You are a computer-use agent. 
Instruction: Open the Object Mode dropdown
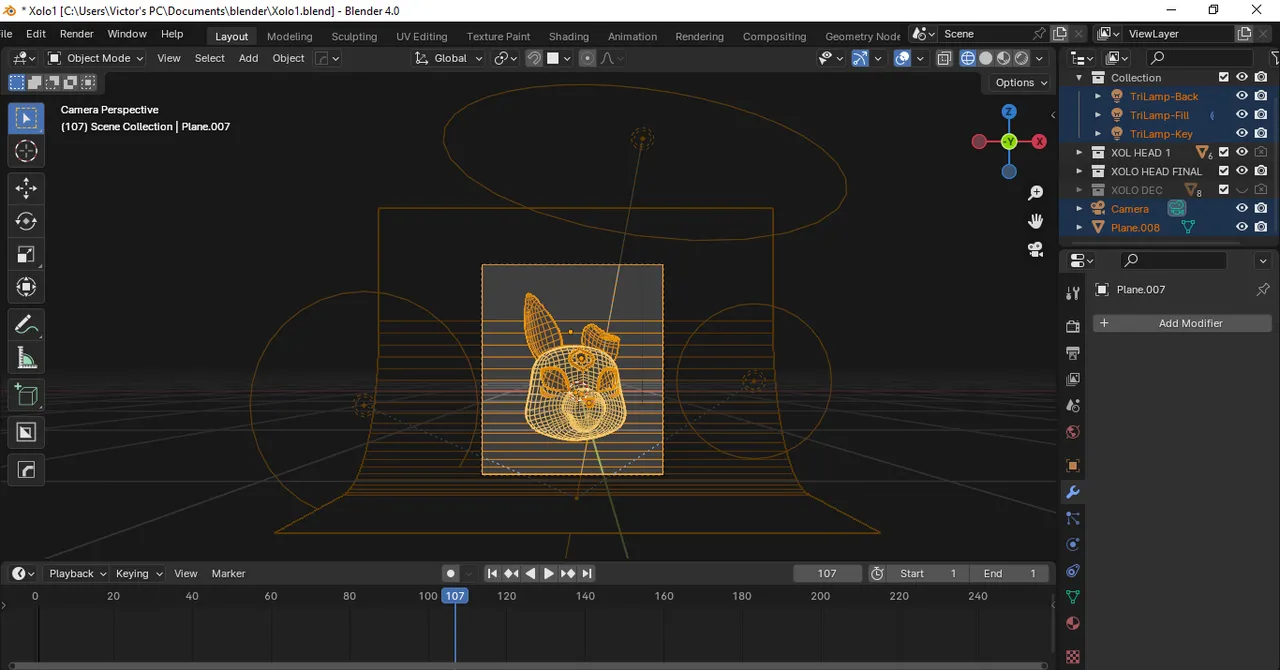tap(96, 58)
